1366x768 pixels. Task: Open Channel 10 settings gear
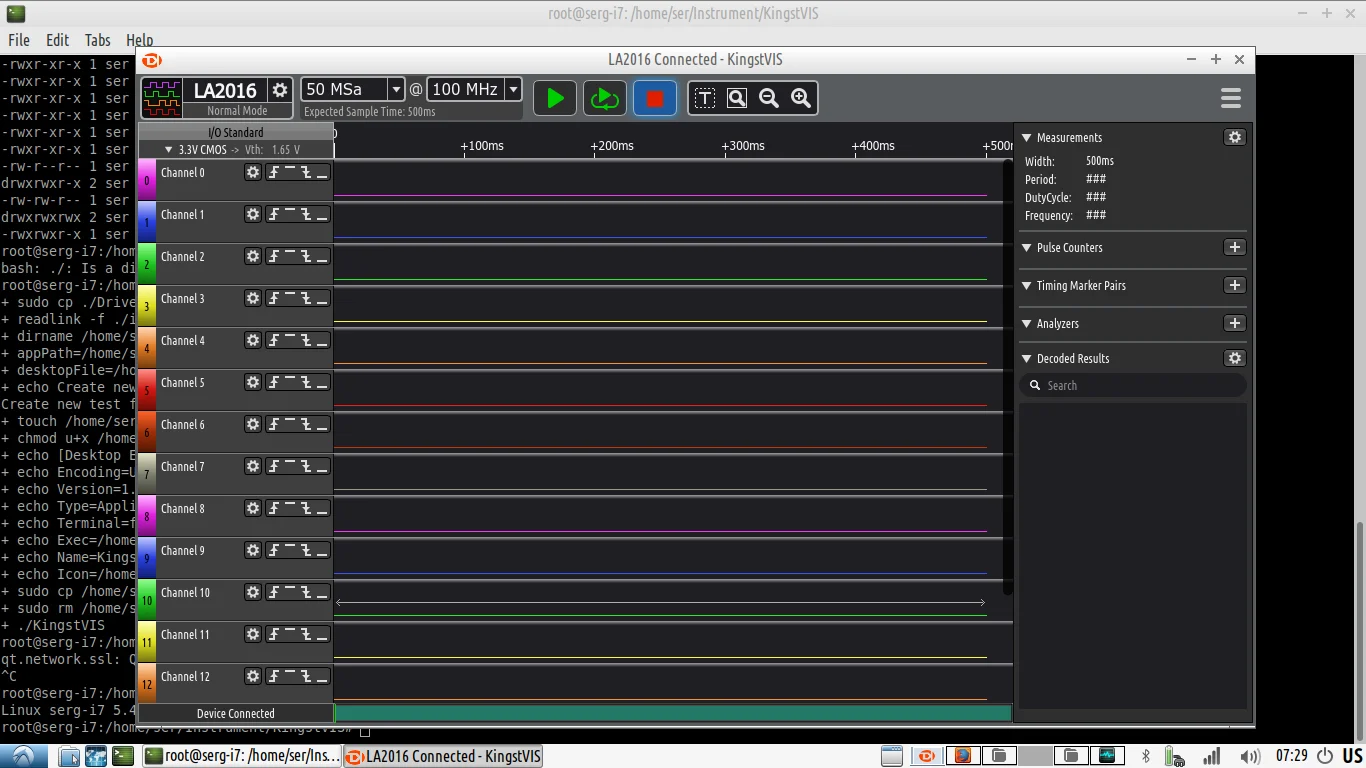click(253, 592)
